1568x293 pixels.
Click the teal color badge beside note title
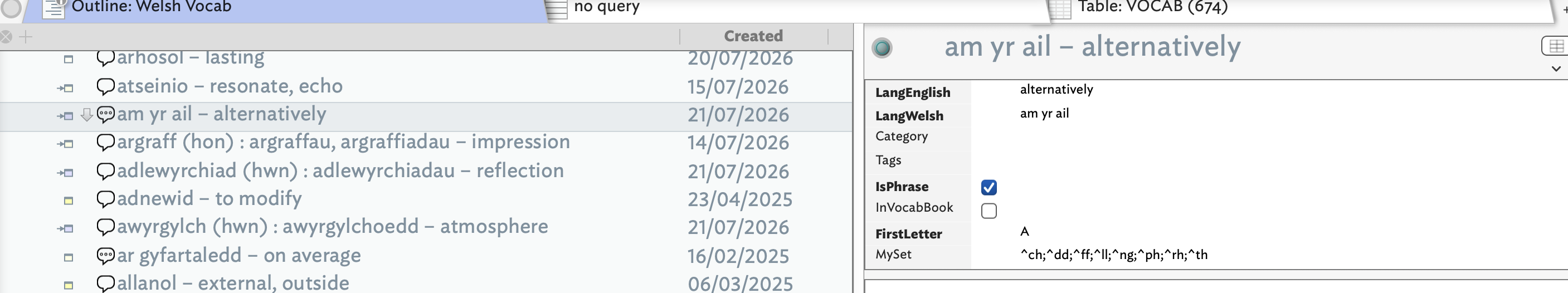click(x=882, y=47)
